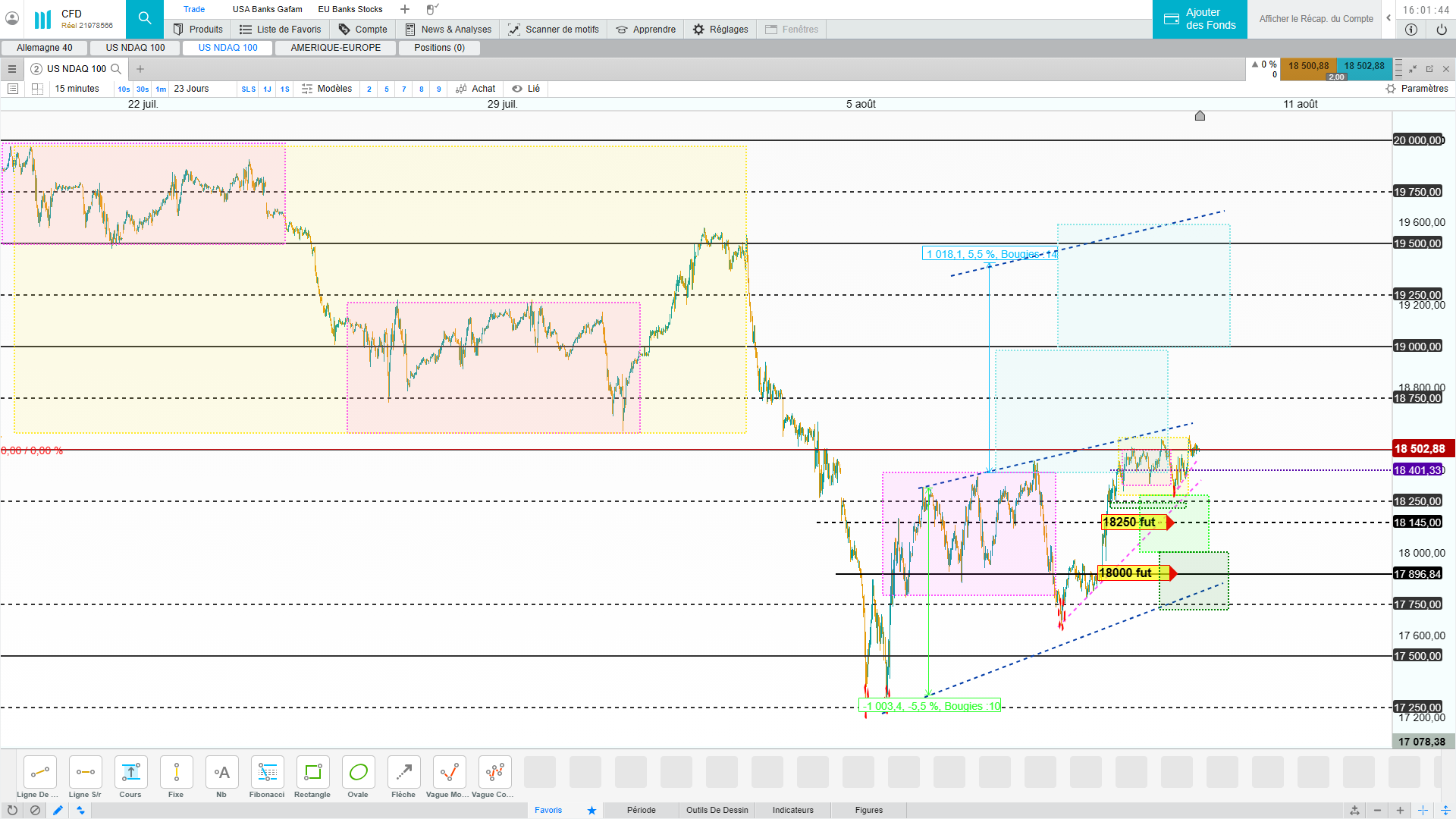The height and width of the screenshot is (819, 1456).
Task: Click the 18 502,88 buy price box
Action: (1363, 66)
